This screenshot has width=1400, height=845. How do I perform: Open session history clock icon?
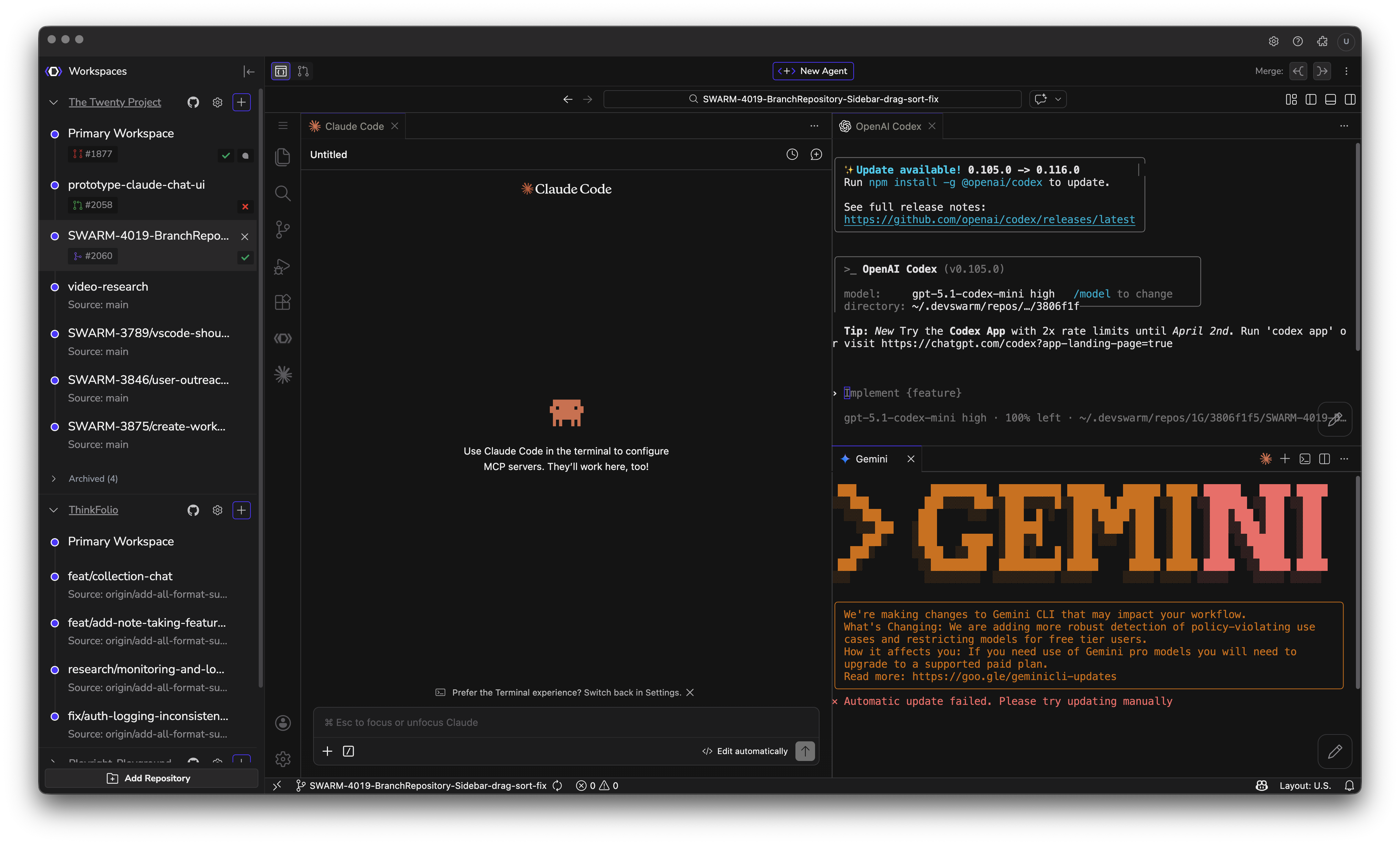point(792,155)
